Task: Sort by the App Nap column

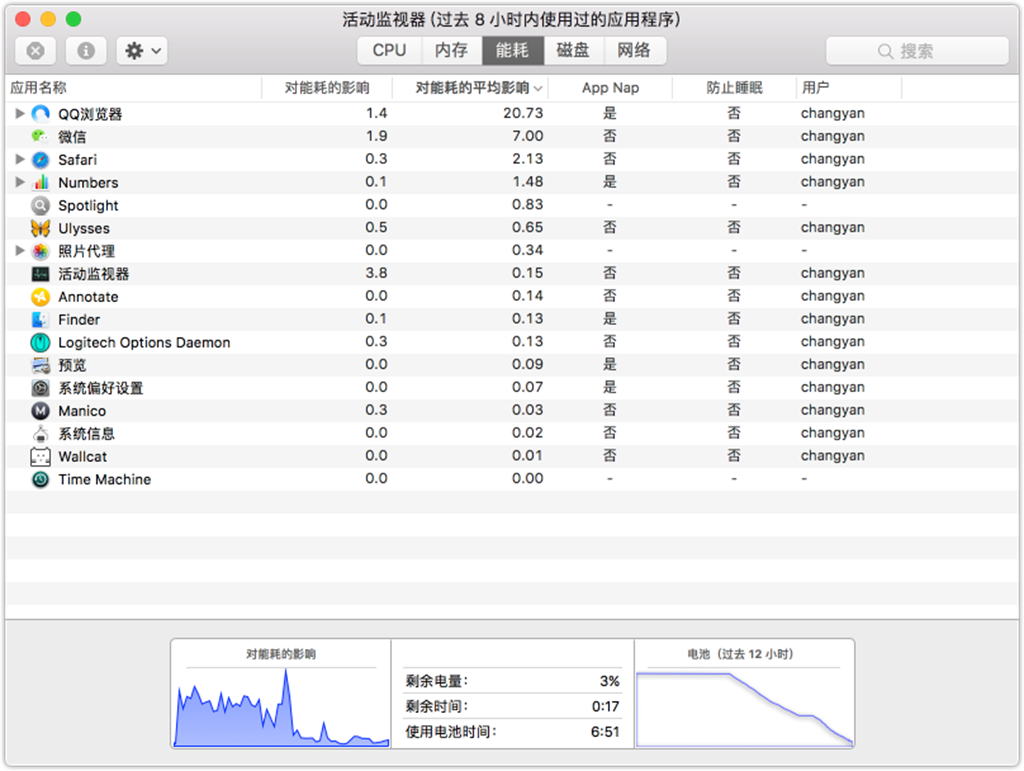Action: (x=609, y=88)
